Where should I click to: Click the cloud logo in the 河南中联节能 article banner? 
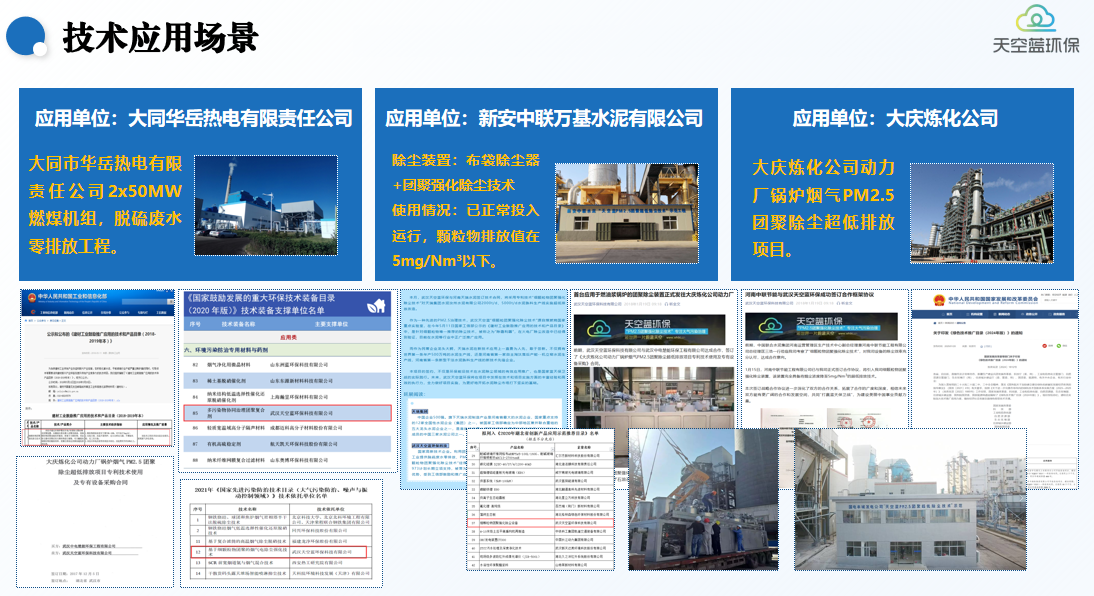770,325
